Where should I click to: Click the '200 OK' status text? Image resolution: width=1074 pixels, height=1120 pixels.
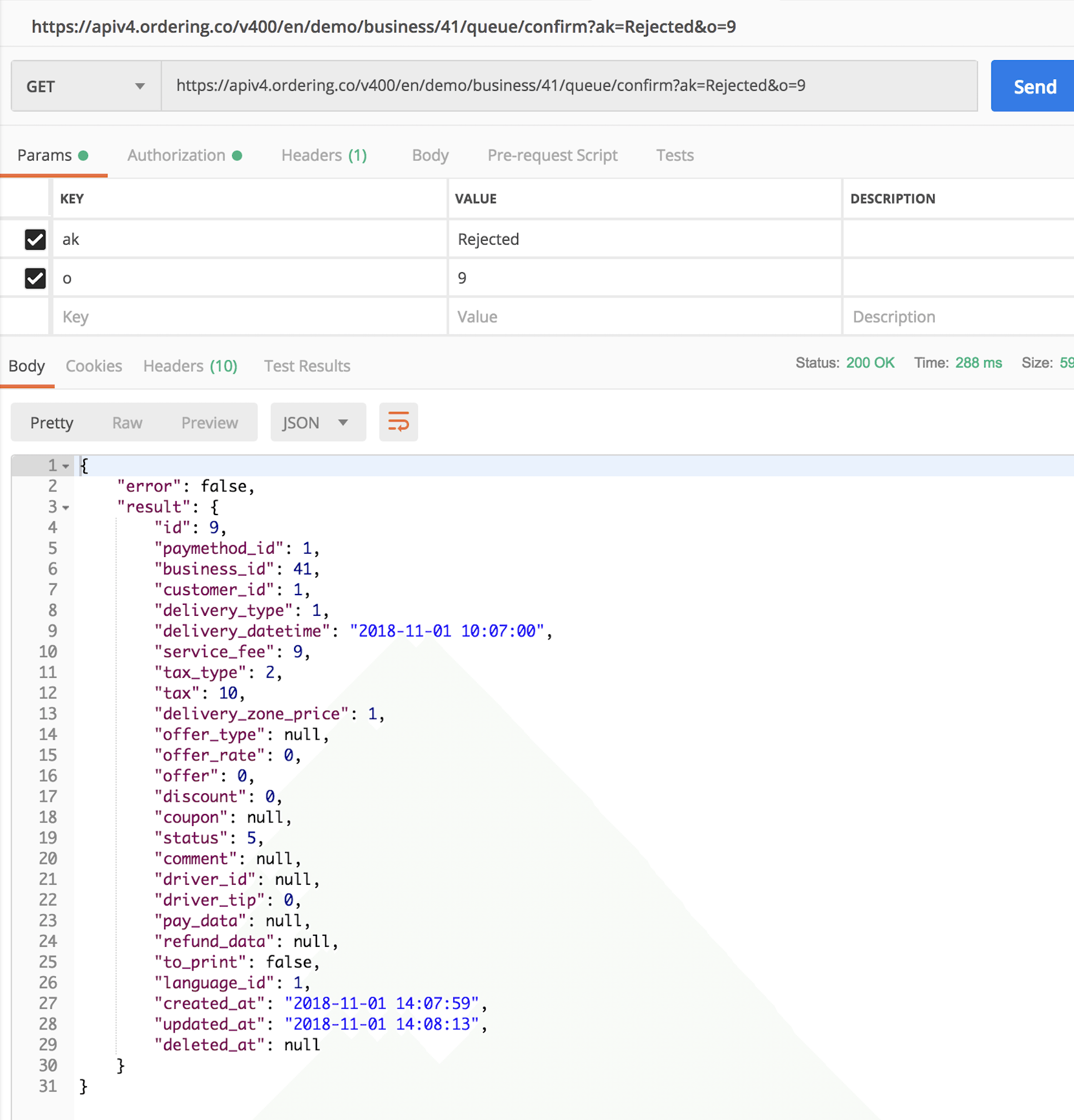[x=870, y=363]
